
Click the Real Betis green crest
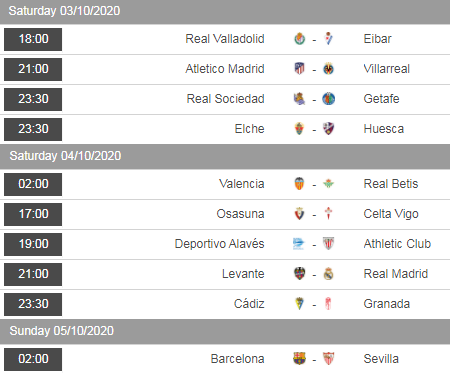tap(329, 183)
